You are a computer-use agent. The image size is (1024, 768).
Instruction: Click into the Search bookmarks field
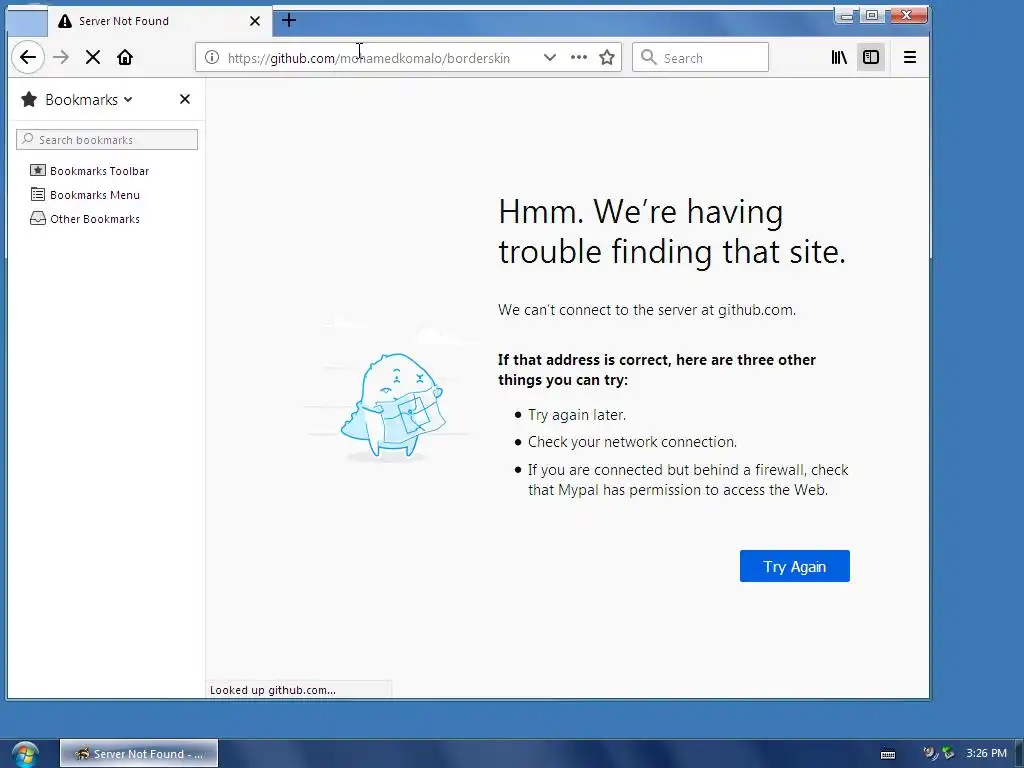(107, 139)
